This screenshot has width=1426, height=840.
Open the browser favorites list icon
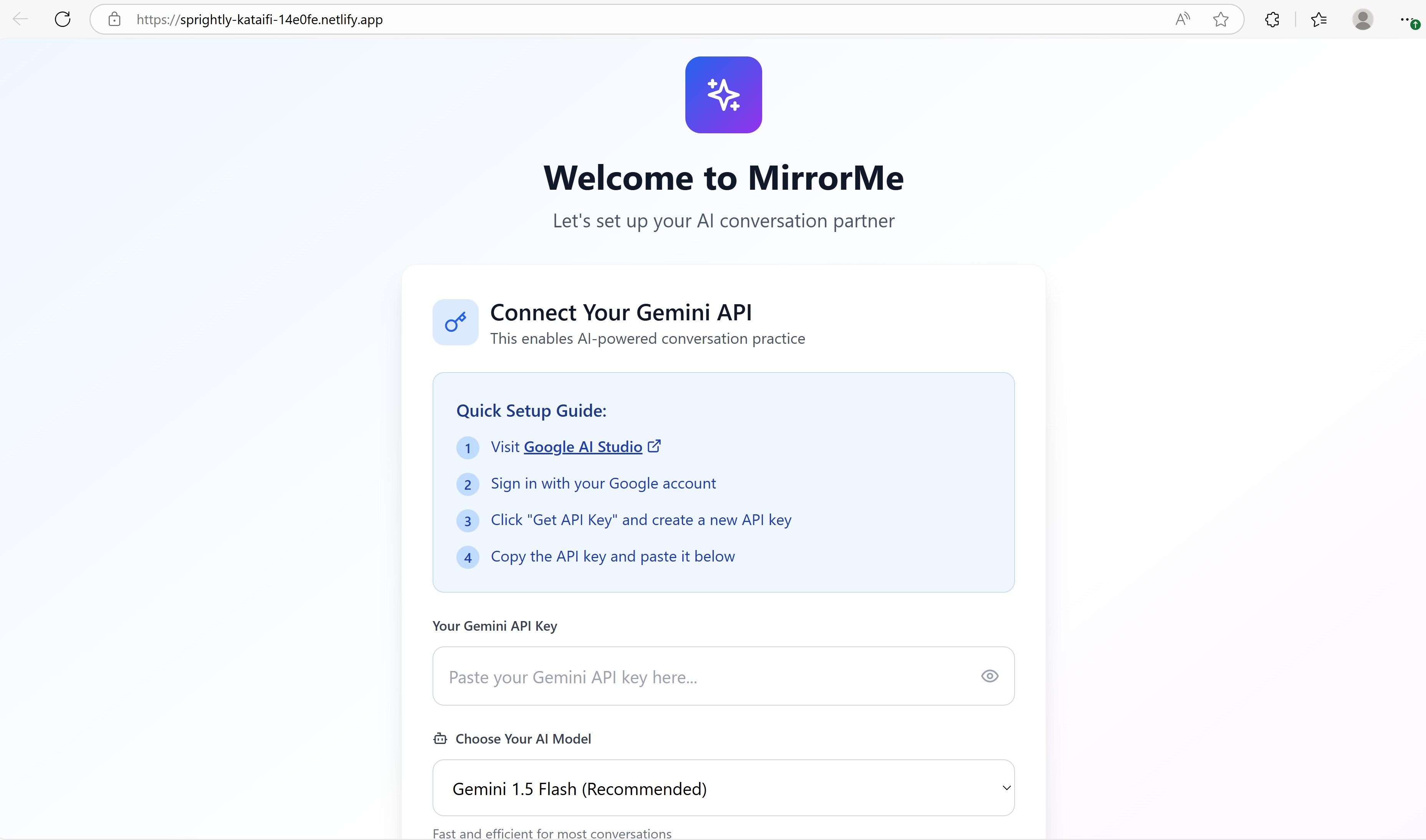[1318, 19]
